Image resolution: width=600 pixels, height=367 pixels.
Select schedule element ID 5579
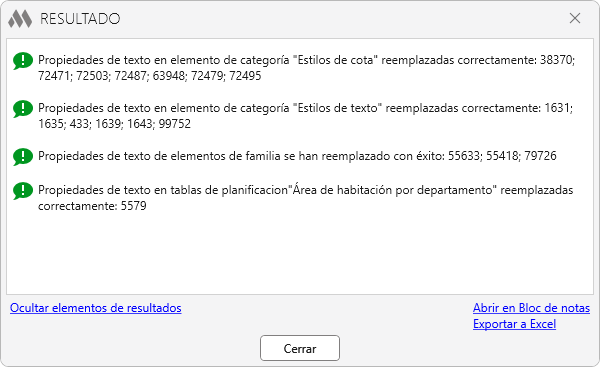(x=134, y=206)
